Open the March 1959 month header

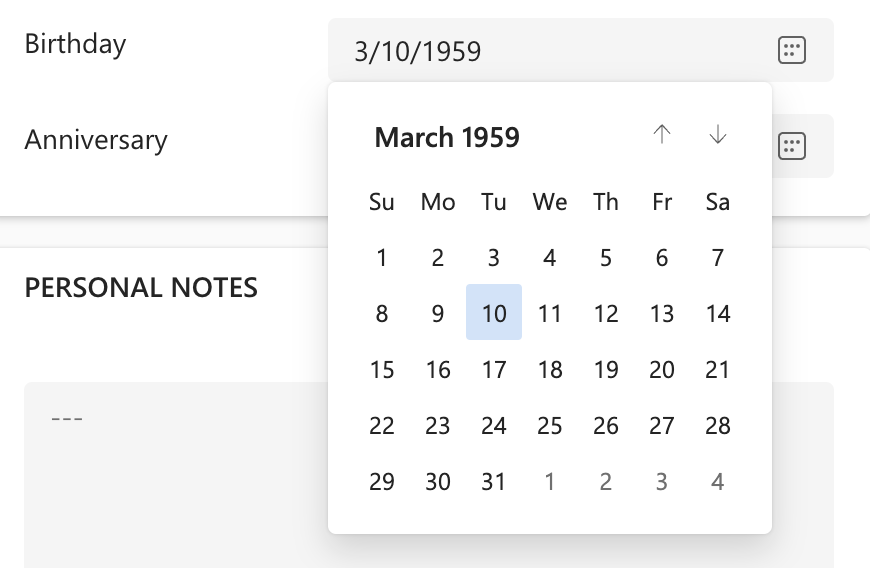point(447,137)
